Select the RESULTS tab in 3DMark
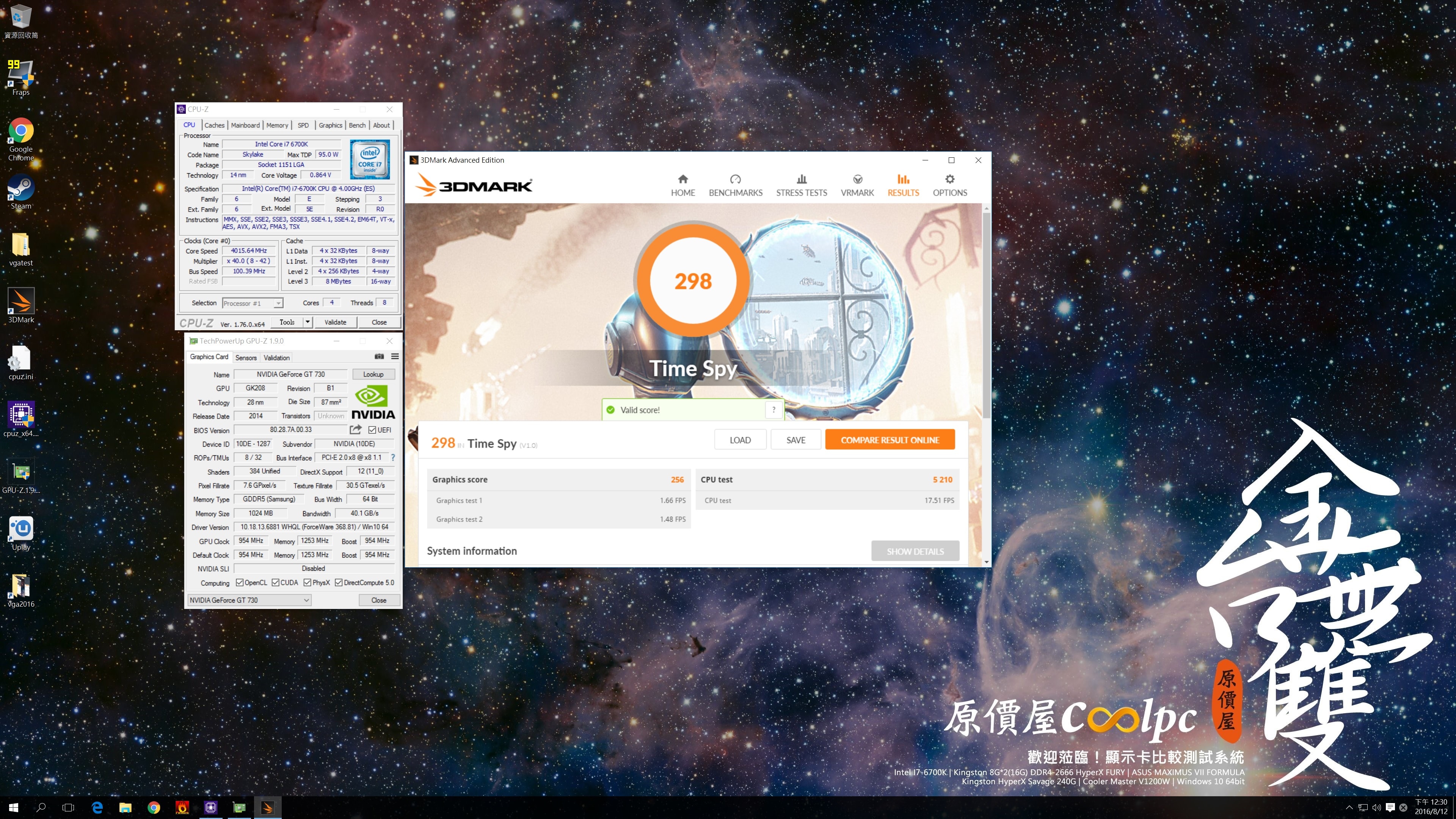Screen dimensions: 1456x819 [x=903, y=185]
